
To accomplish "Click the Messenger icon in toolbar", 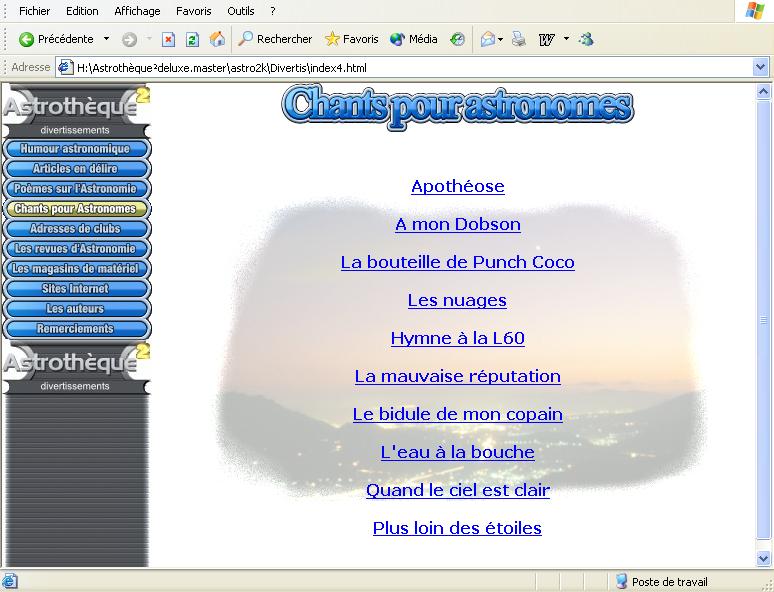I will [x=586, y=39].
